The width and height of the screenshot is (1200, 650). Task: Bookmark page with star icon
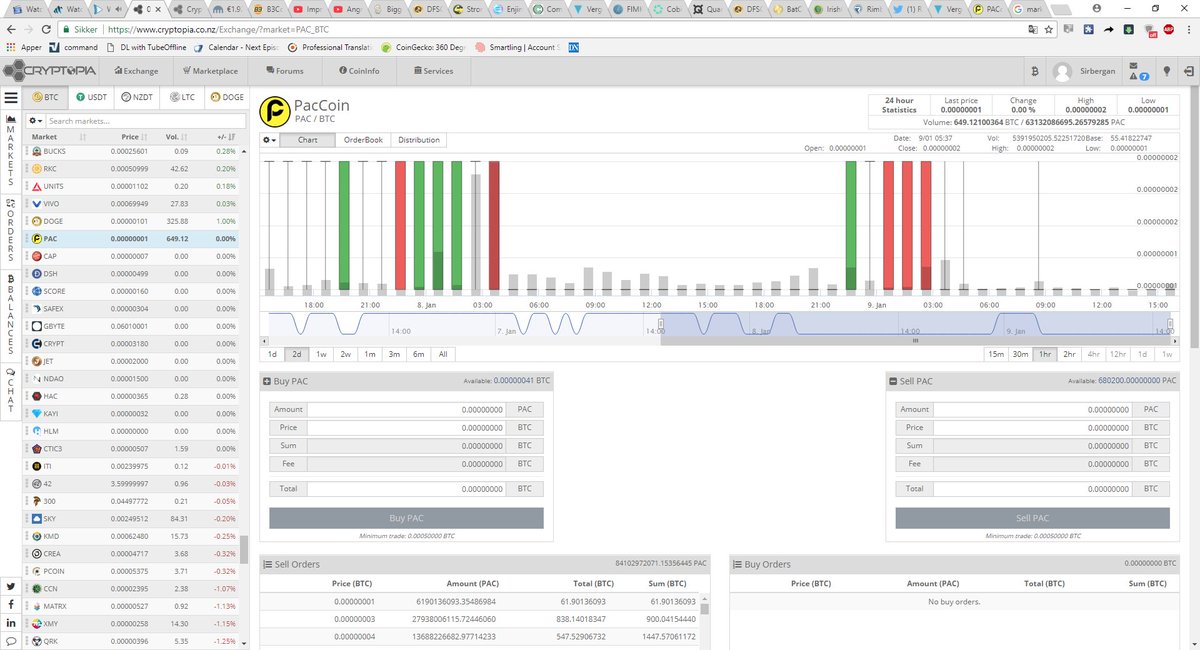1048,30
